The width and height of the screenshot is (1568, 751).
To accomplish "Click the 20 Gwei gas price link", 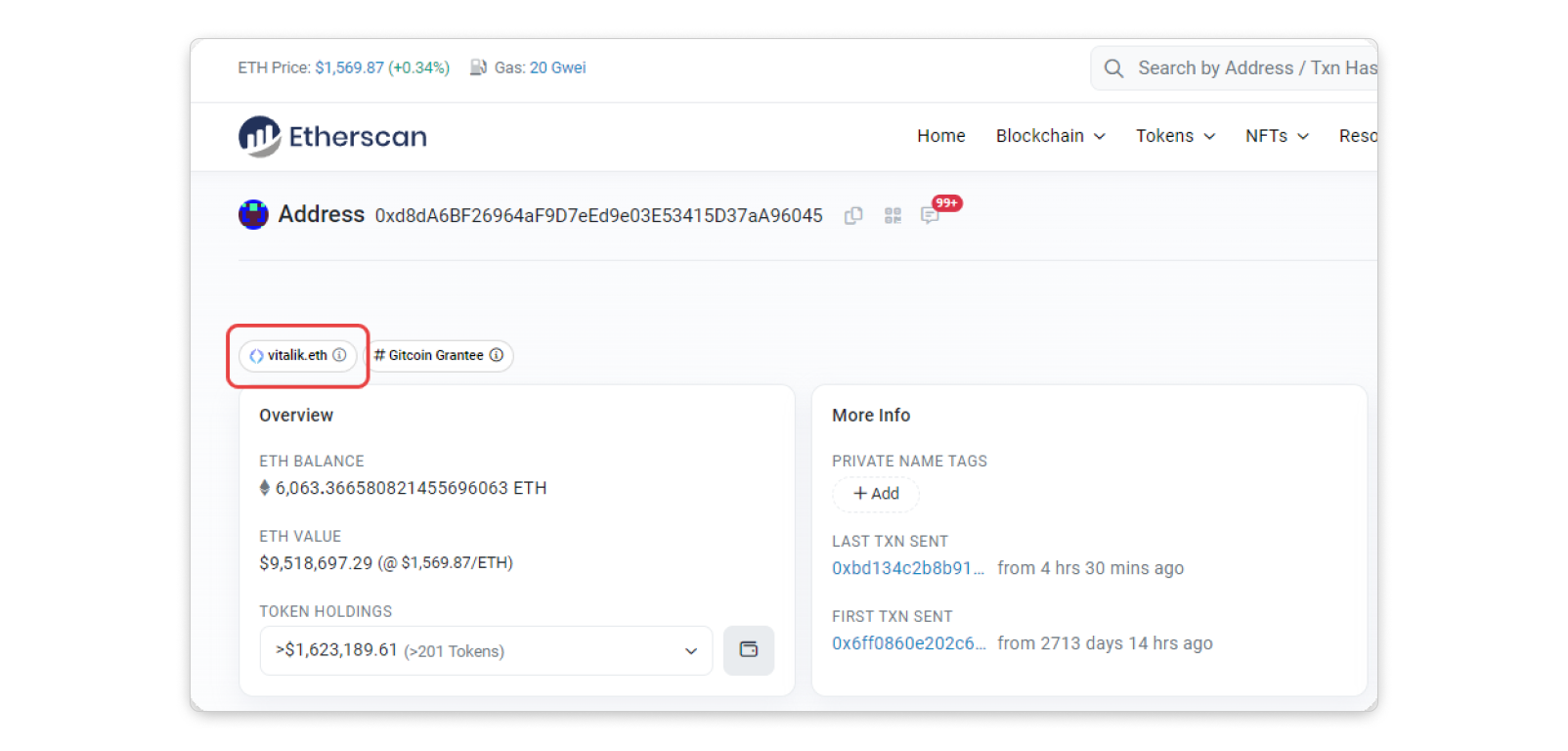I will (557, 67).
